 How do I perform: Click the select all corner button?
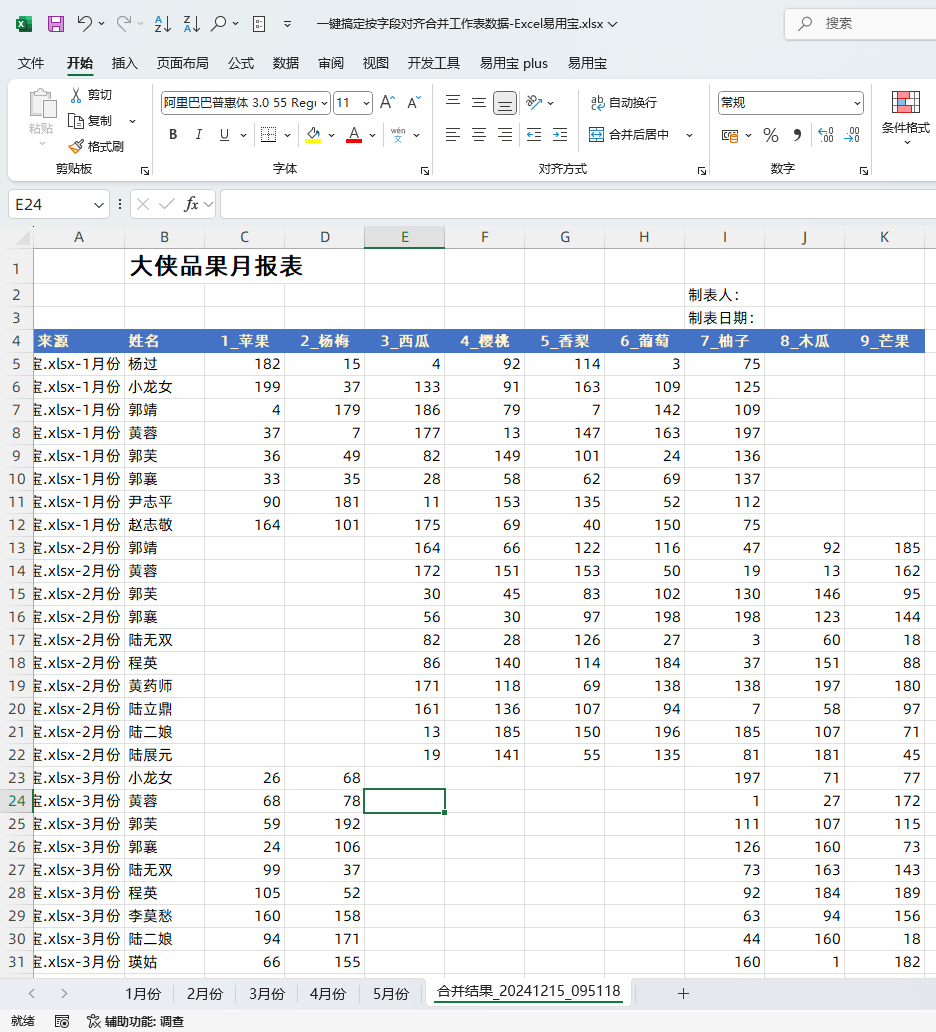(x=22, y=237)
